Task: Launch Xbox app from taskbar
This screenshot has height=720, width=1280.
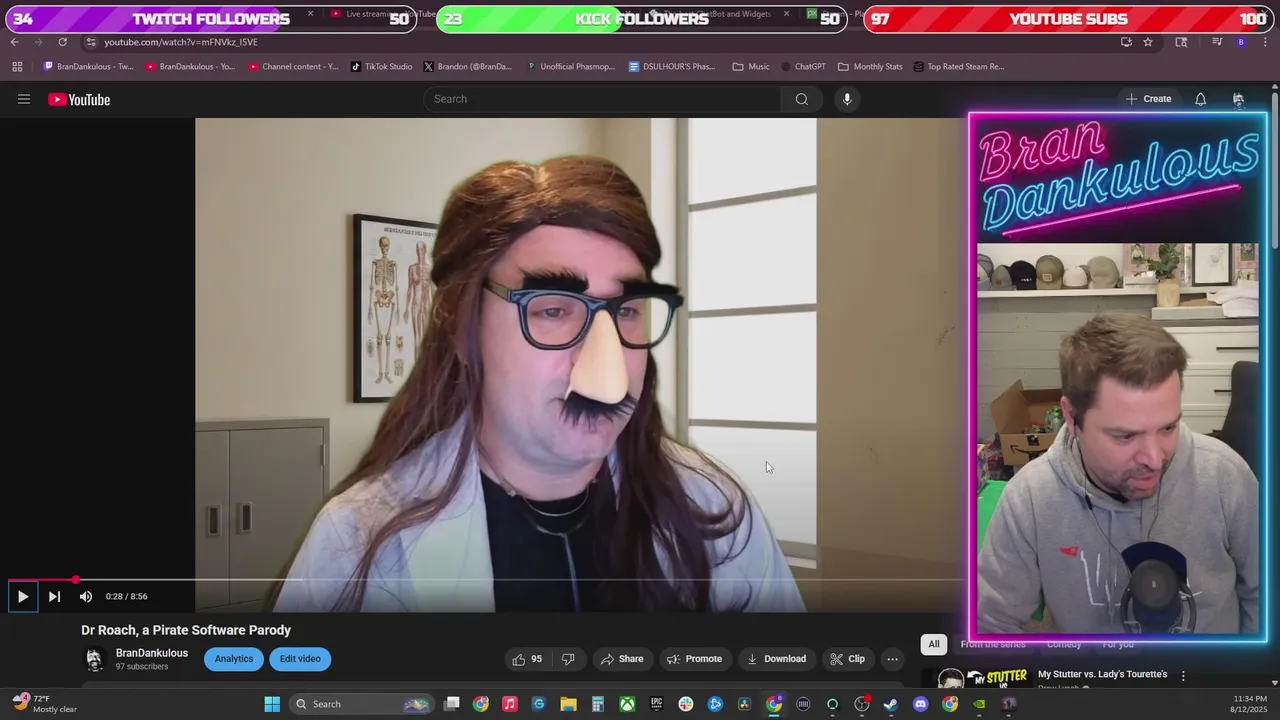Action: tap(627, 704)
